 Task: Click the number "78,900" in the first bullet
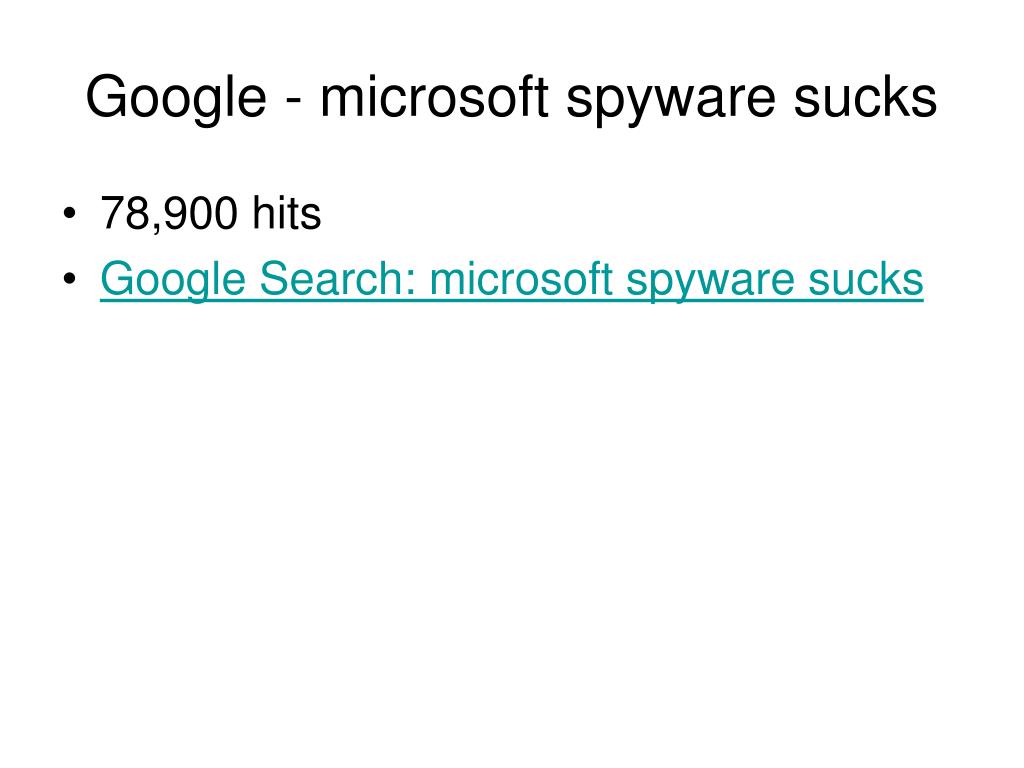(x=168, y=214)
